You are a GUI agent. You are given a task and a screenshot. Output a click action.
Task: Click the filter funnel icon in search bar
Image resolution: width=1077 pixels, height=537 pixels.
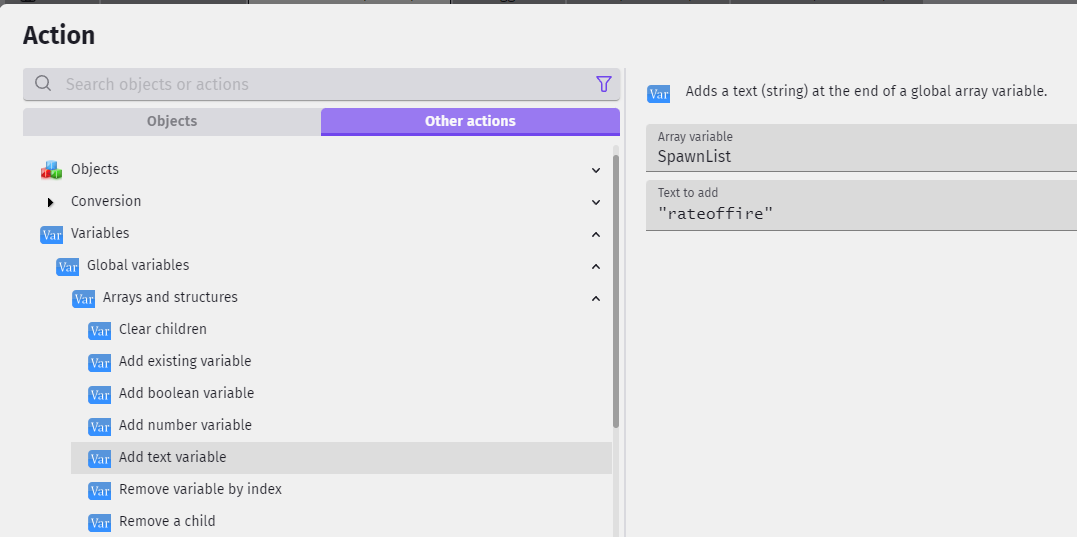pyautogui.click(x=603, y=84)
